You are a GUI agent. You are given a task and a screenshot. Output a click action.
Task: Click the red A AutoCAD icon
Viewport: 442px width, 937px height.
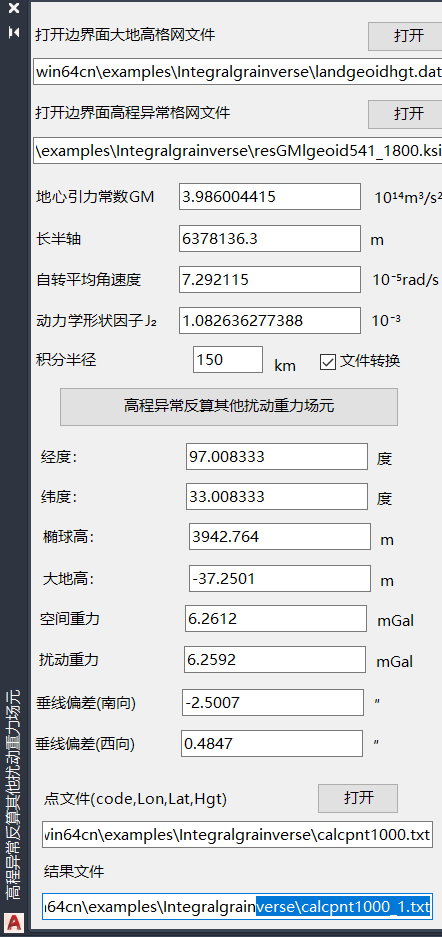pyautogui.click(x=14, y=923)
